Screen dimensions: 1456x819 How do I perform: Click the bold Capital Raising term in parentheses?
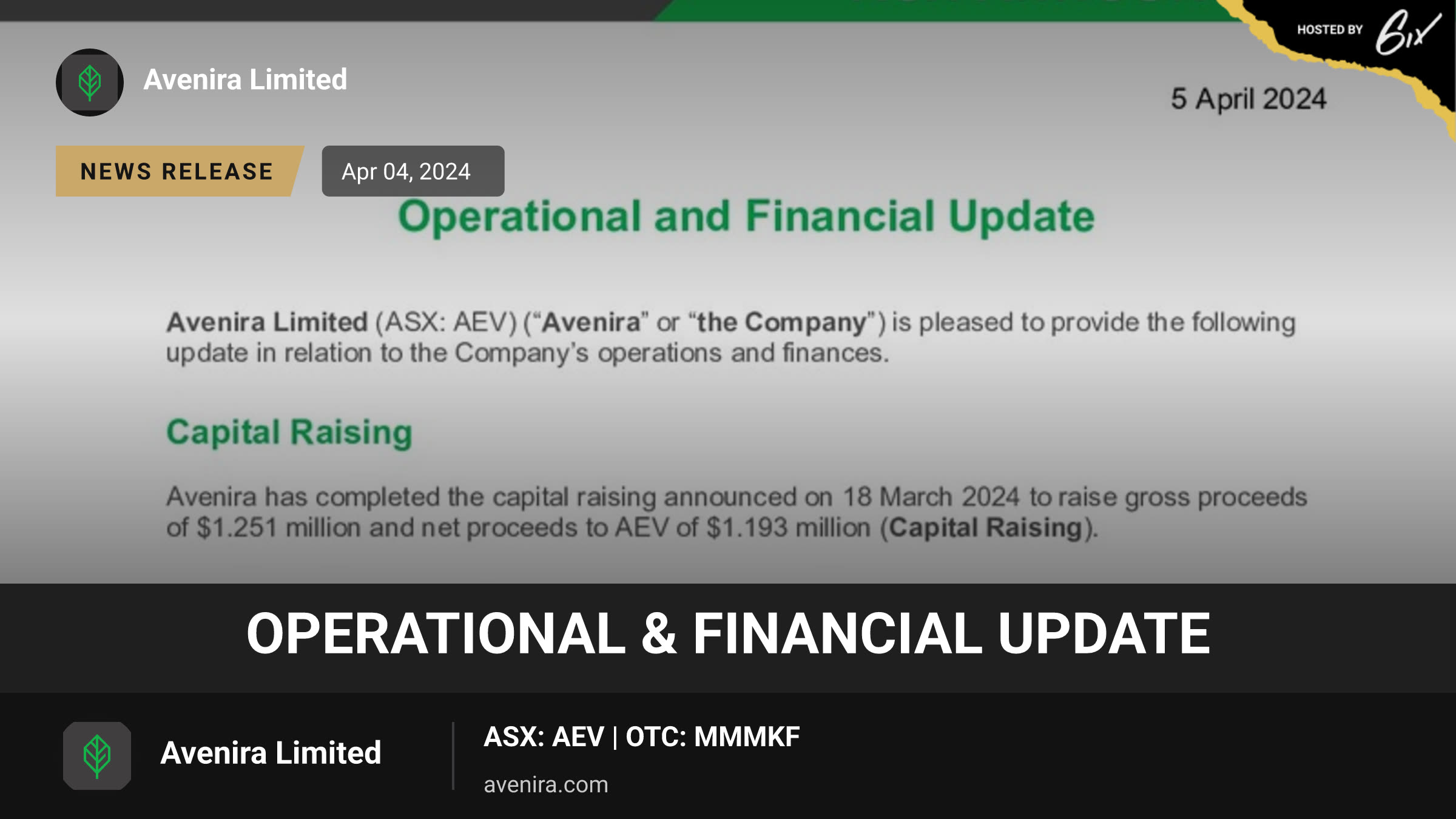tap(986, 528)
